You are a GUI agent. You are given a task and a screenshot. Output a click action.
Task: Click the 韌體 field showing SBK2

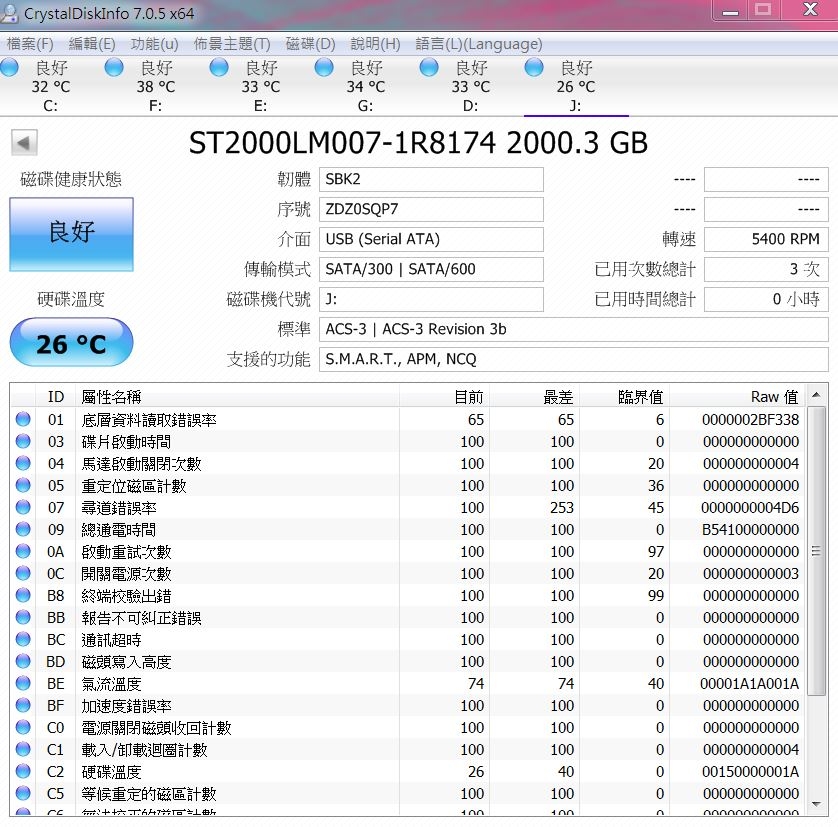tap(431, 179)
